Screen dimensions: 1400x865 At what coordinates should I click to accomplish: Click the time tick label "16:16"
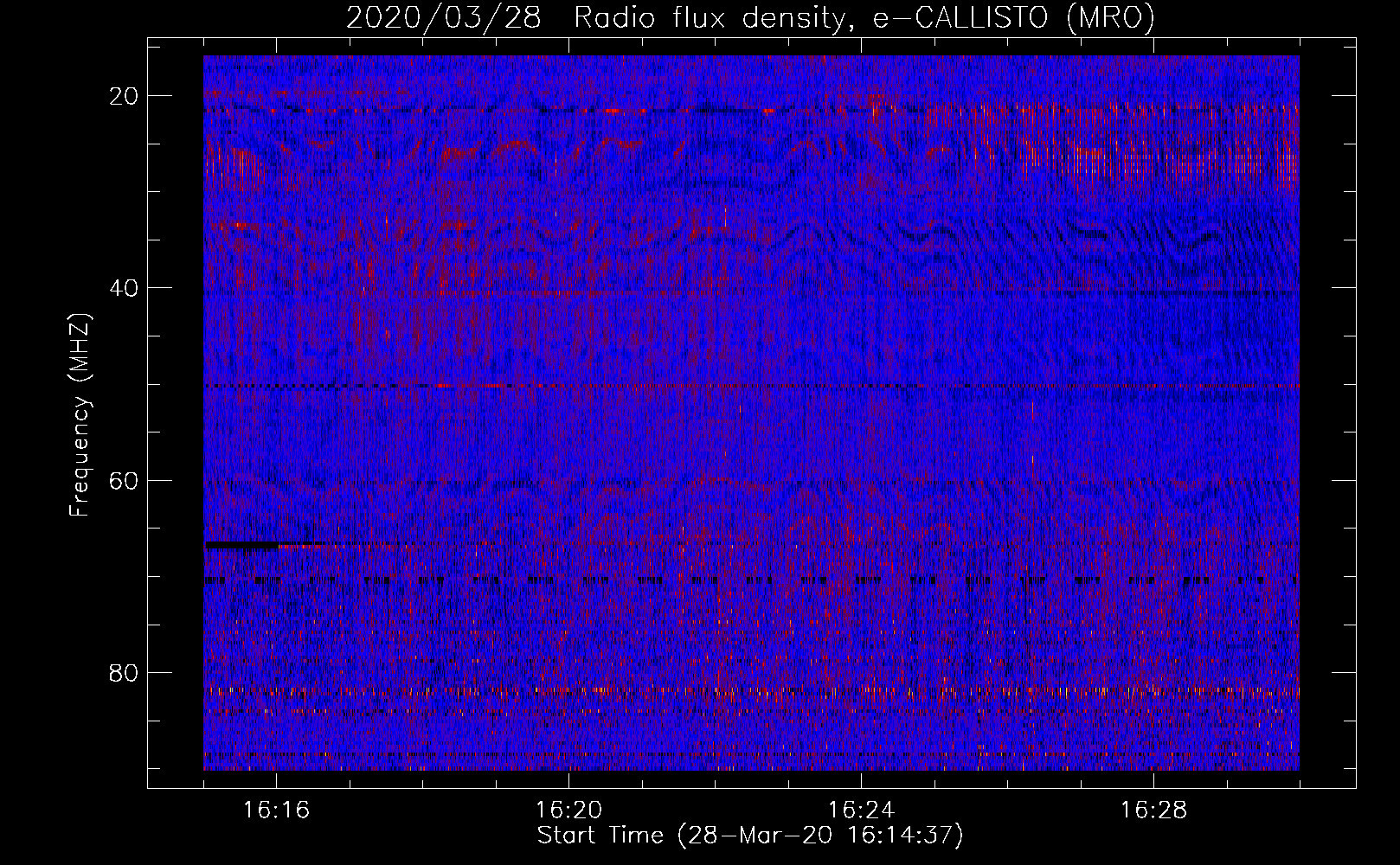(276, 811)
